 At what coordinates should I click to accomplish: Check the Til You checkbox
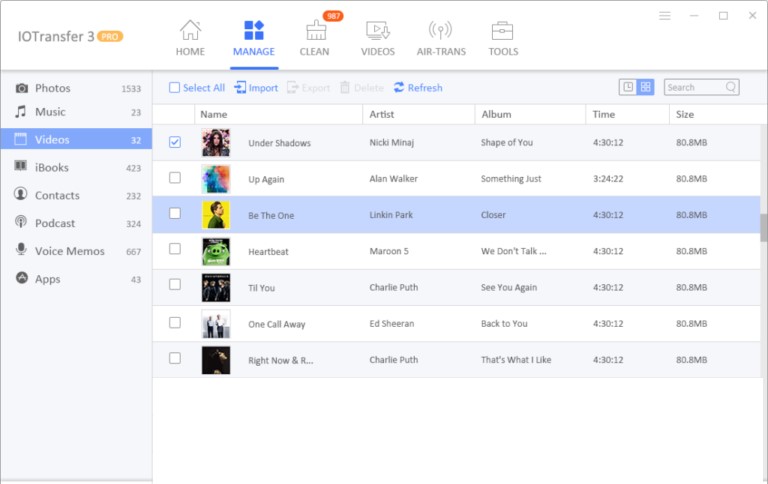coord(175,285)
